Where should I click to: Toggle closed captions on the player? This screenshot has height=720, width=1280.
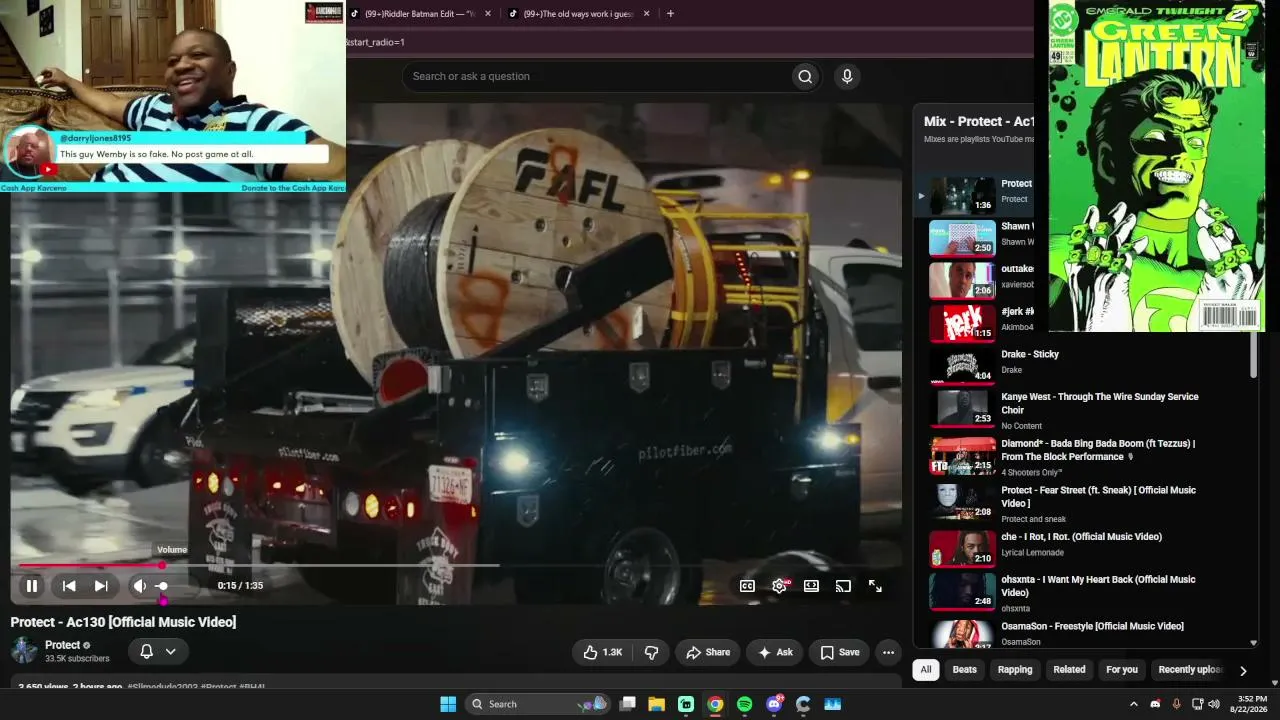(x=747, y=586)
